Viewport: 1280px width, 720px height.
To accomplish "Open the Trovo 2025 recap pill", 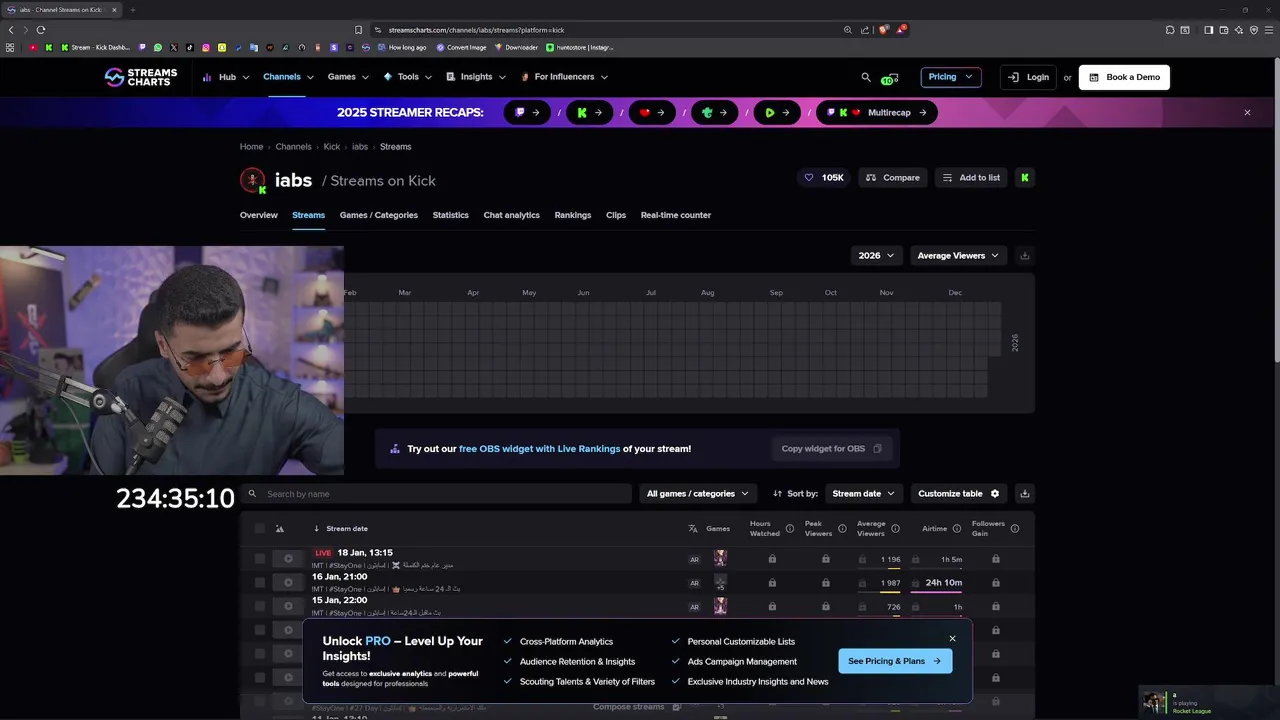I will pyautogui.click(x=715, y=113).
